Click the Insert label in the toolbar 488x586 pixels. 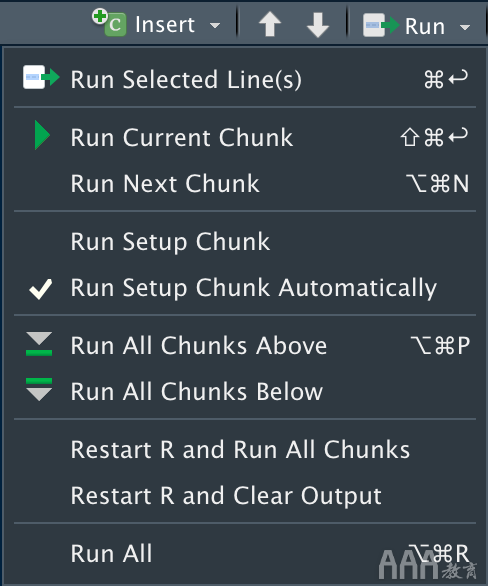[165, 25]
